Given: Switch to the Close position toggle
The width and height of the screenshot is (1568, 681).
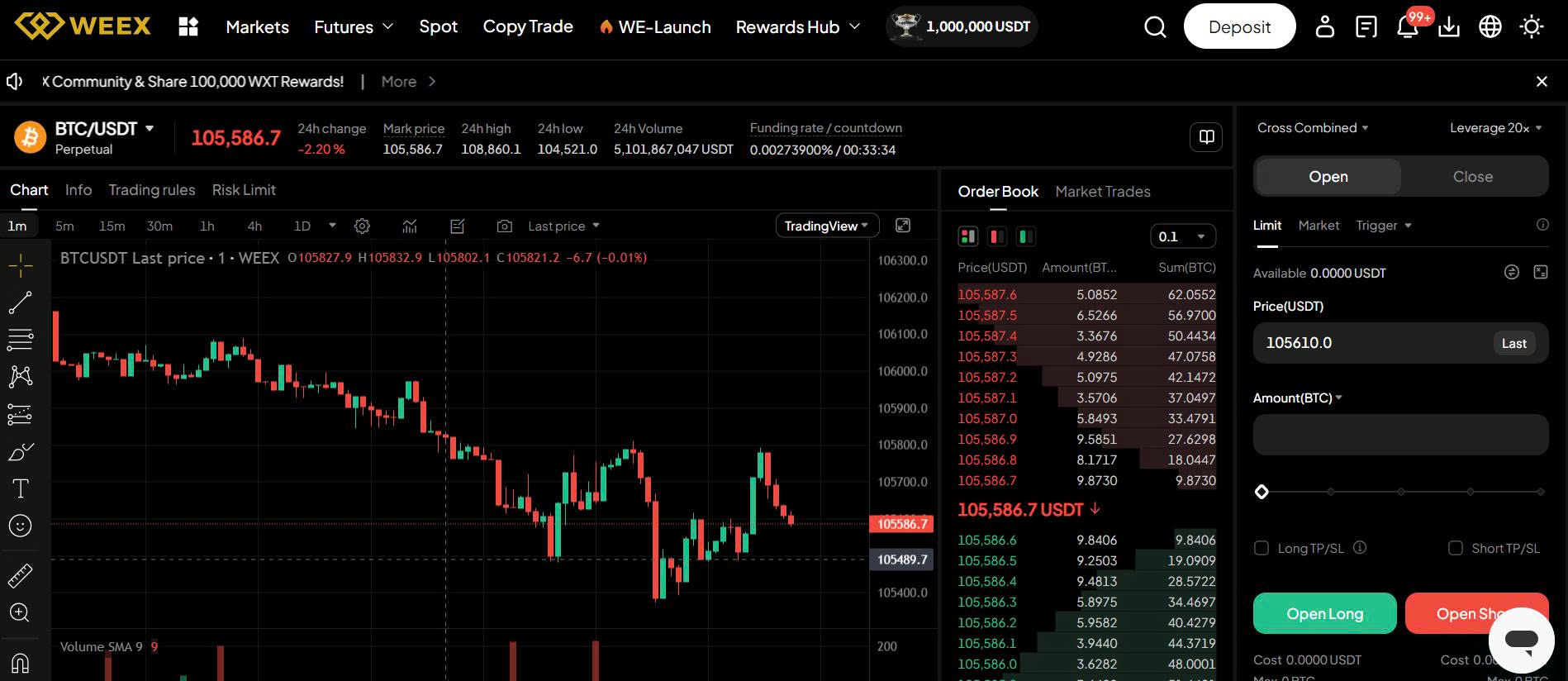Looking at the screenshot, I should 1473,176.
